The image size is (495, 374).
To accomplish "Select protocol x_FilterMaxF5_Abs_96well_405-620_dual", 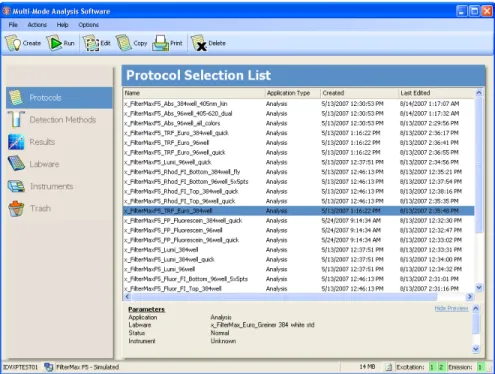I will (299, 113).
